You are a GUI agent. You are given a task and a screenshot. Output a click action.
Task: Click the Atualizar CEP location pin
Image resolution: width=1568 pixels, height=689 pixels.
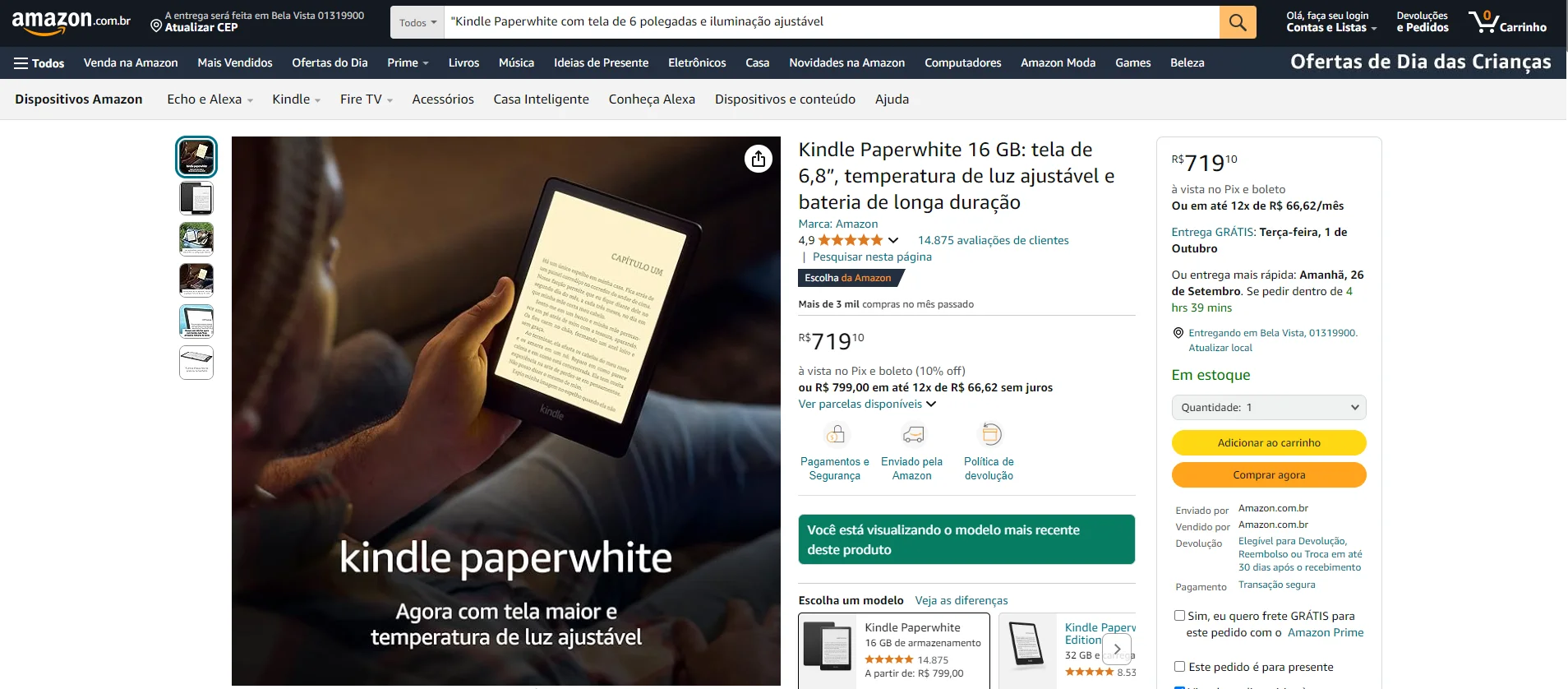(156, 26)
